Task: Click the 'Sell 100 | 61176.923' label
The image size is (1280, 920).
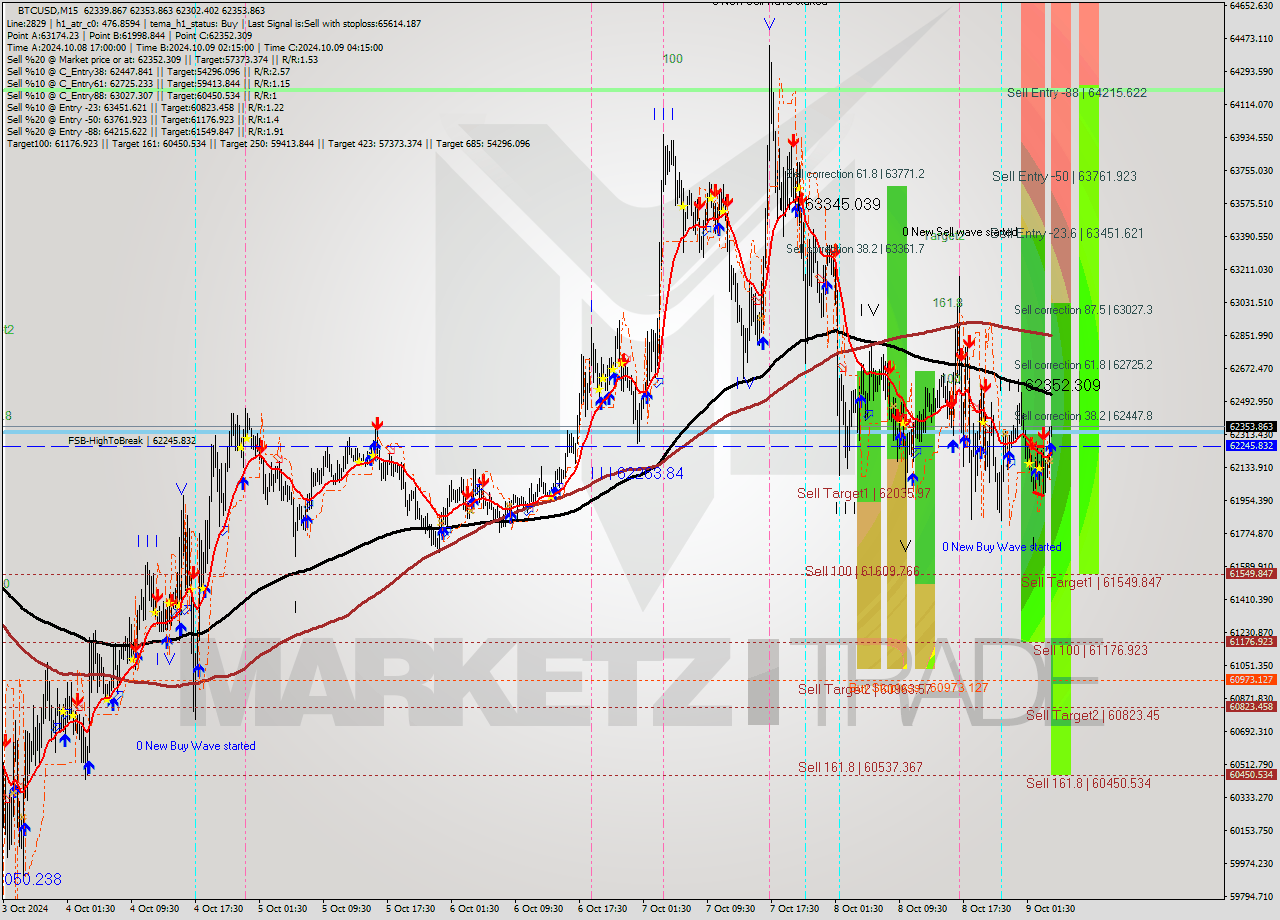Action: click(x=1090, y=650)
